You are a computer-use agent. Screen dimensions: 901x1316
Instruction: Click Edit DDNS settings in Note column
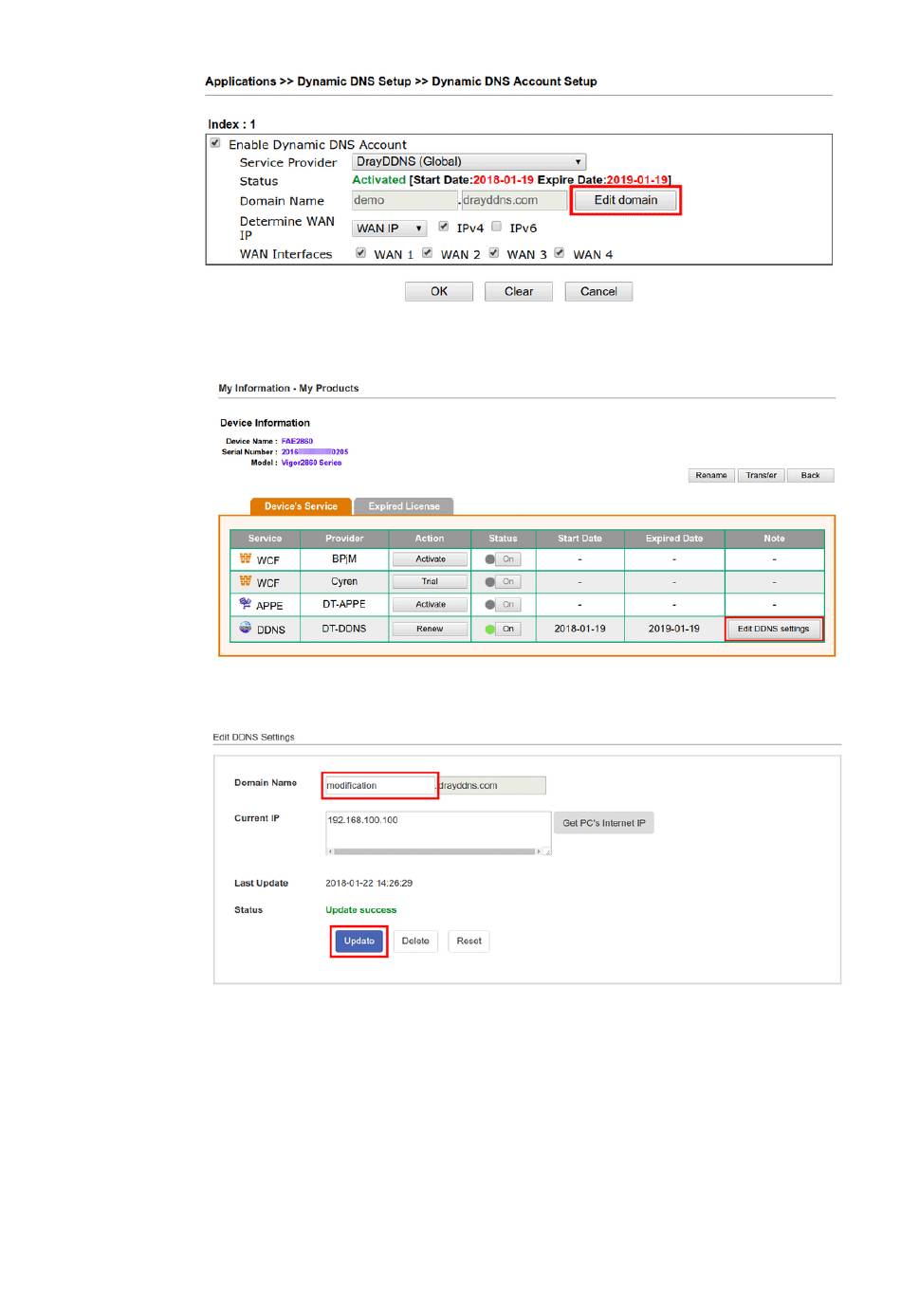click(773, 629)
